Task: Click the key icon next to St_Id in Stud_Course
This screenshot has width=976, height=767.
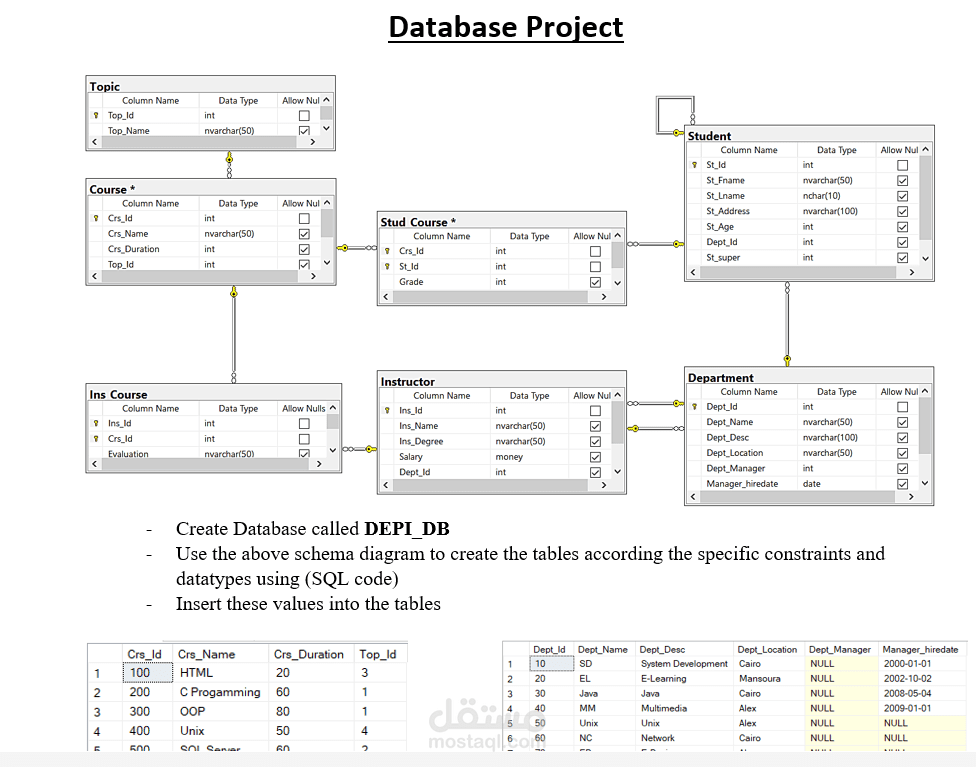Action: 389,266
